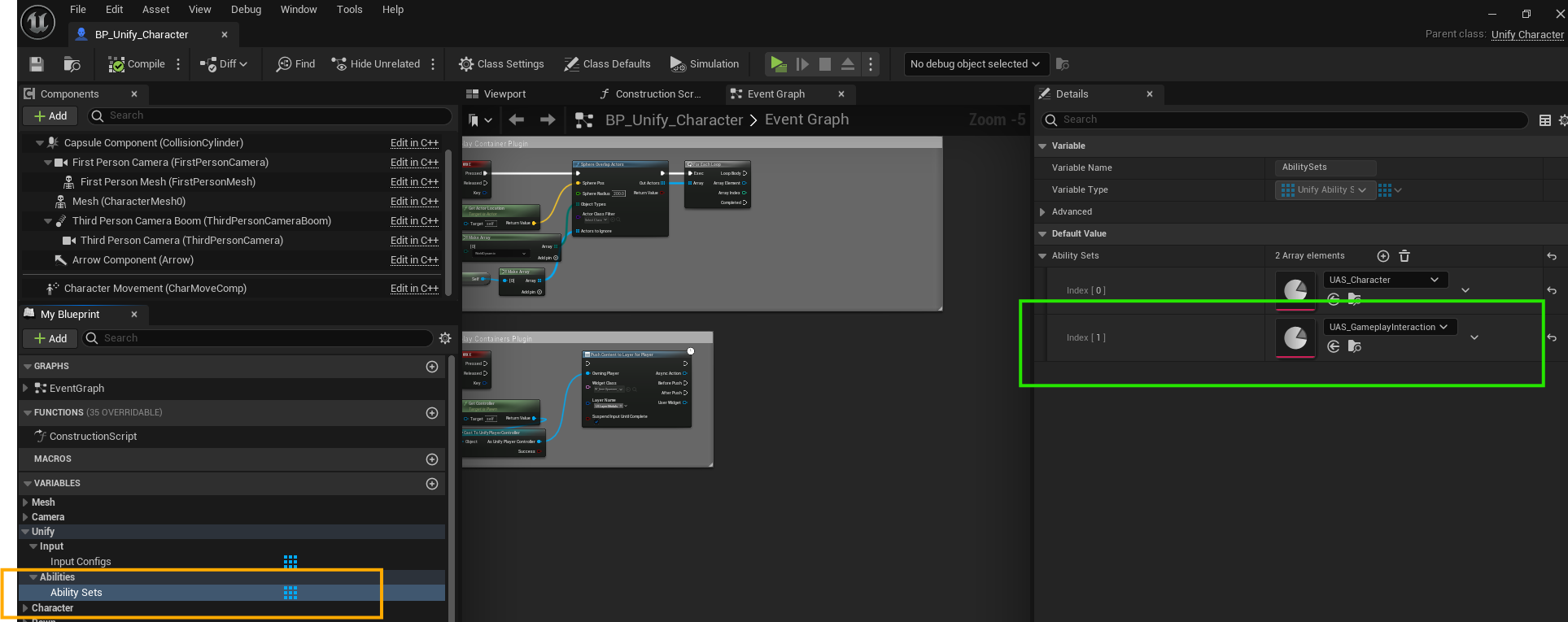Open EventGraph from graphs list
The height and width of the screenshot is (622, 1568).
click(76, 389)
